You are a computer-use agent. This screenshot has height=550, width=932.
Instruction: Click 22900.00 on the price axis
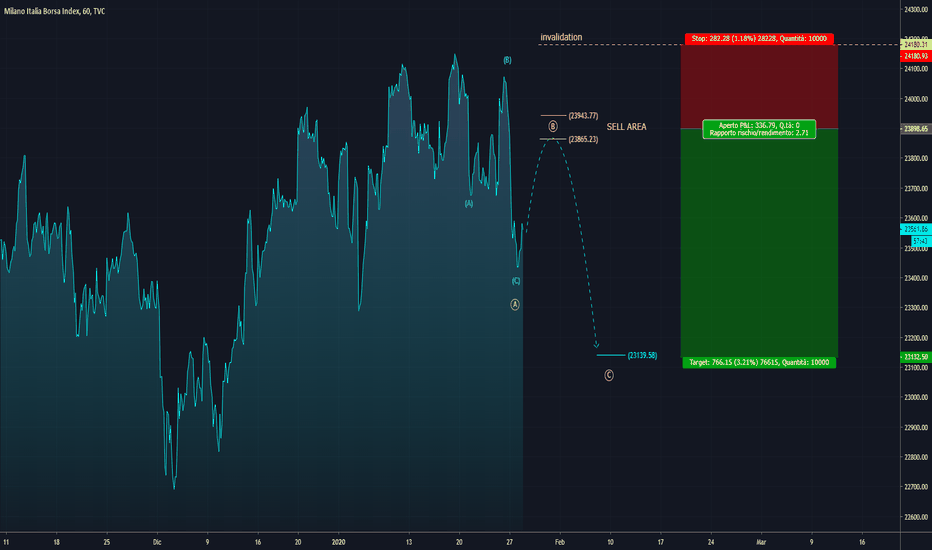pos(916,428)
